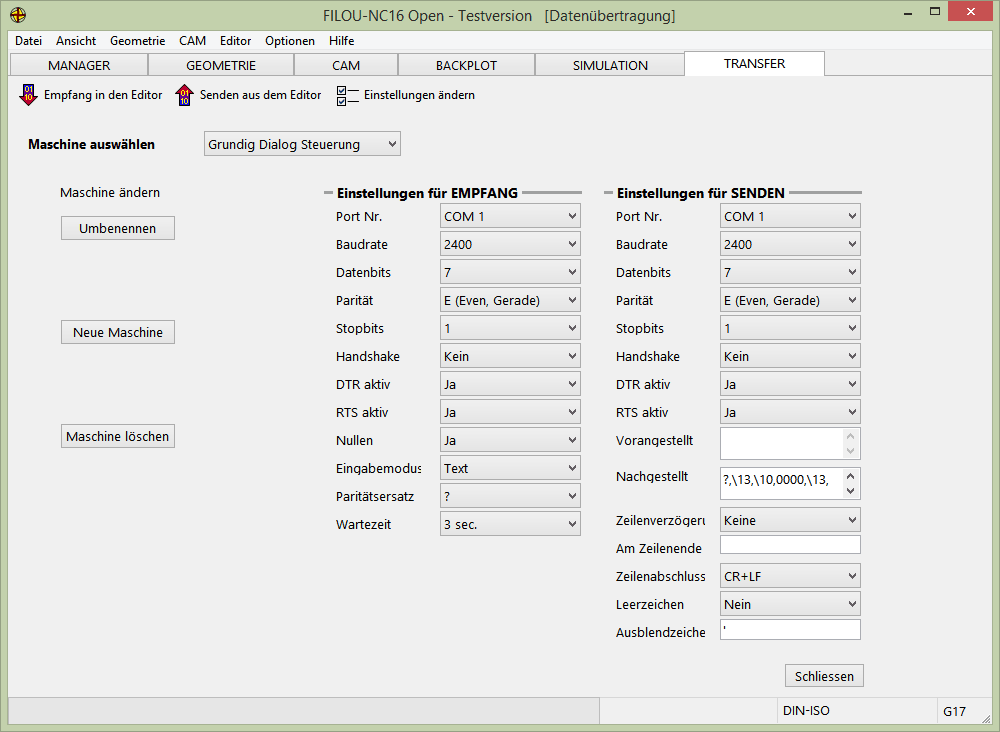Open SENDEN Baudrate dropdown

(790, 244)
